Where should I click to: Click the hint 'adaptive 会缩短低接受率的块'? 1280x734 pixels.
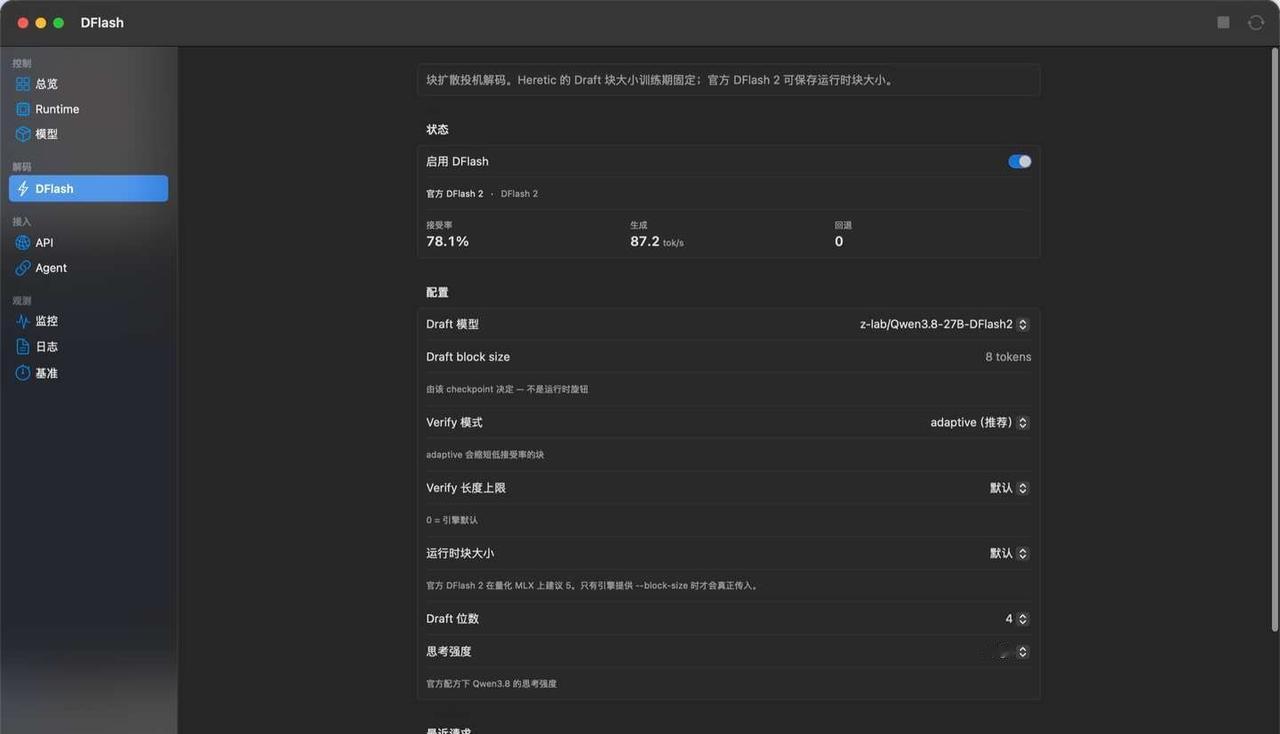pyautogui.click(x=485, y=455)
